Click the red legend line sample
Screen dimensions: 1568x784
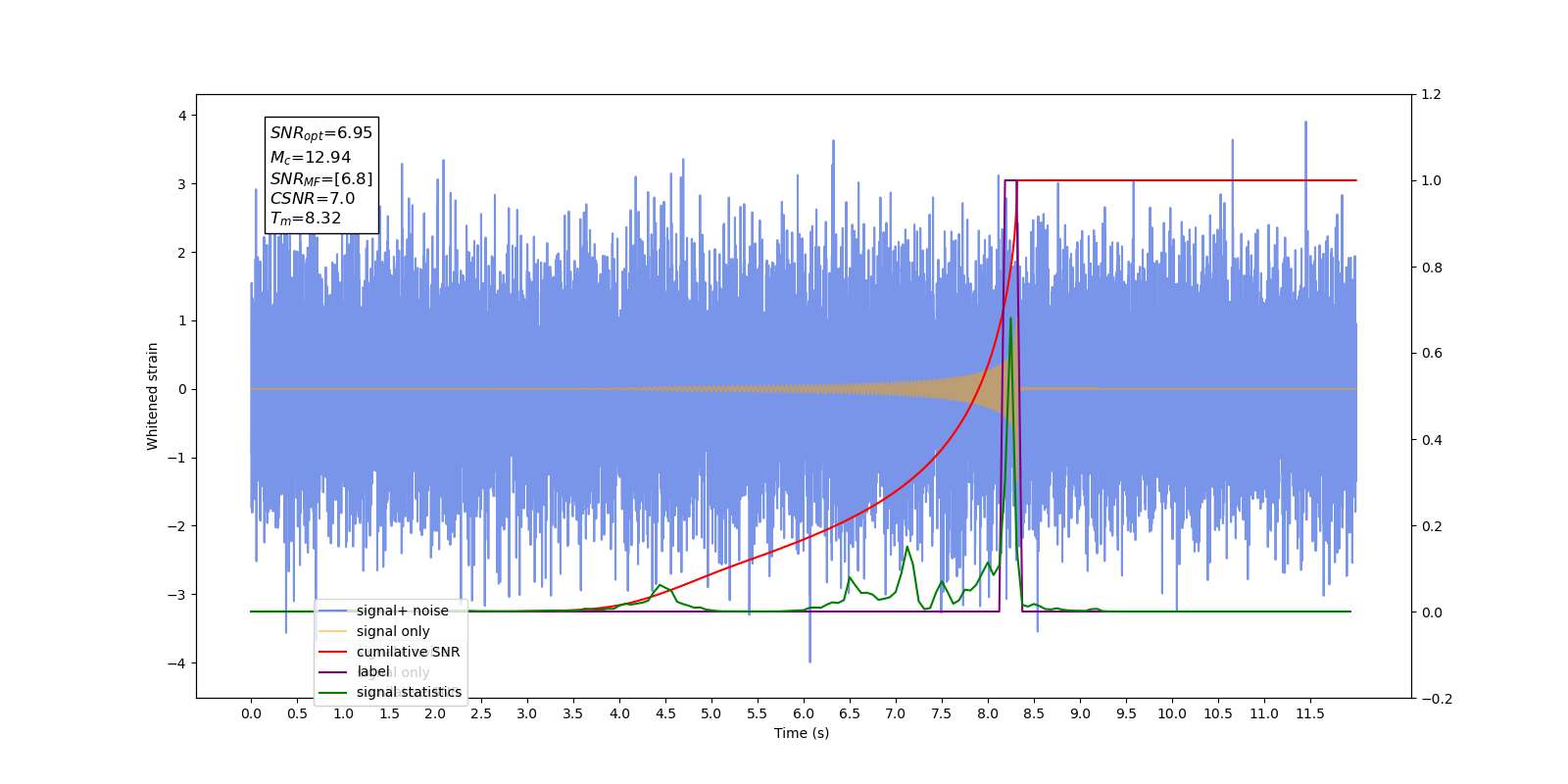(x=333, y=652)
